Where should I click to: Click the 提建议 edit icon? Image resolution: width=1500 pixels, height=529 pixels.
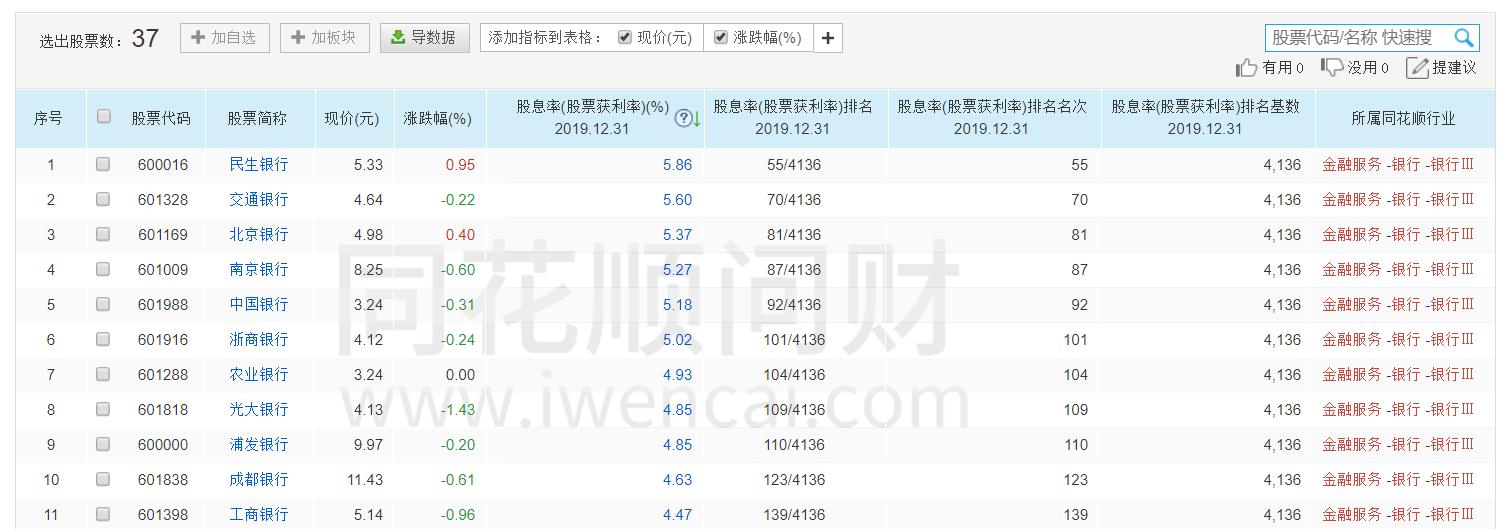[1417, 67]
